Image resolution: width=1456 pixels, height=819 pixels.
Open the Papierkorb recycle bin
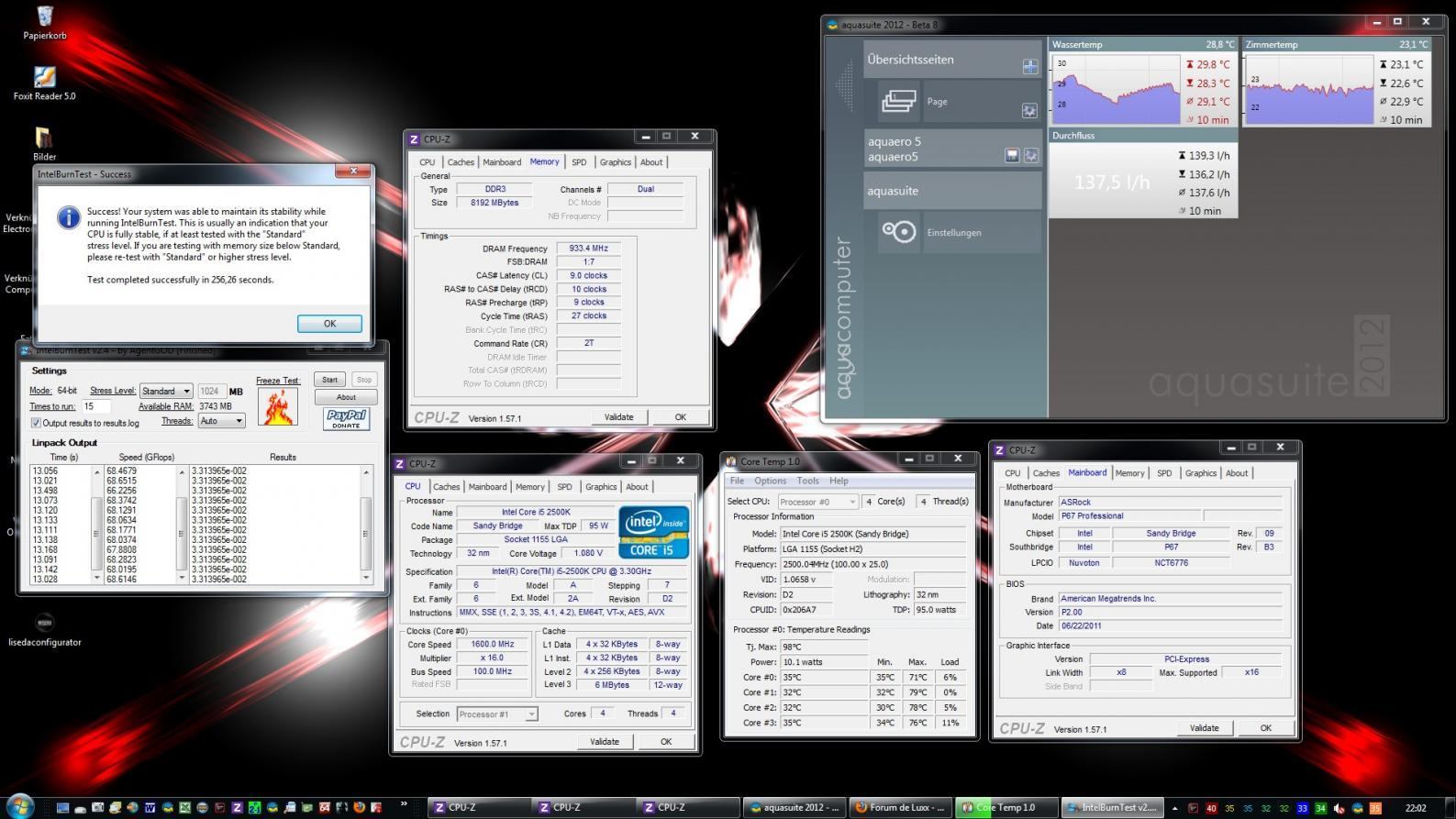point(44,22)
